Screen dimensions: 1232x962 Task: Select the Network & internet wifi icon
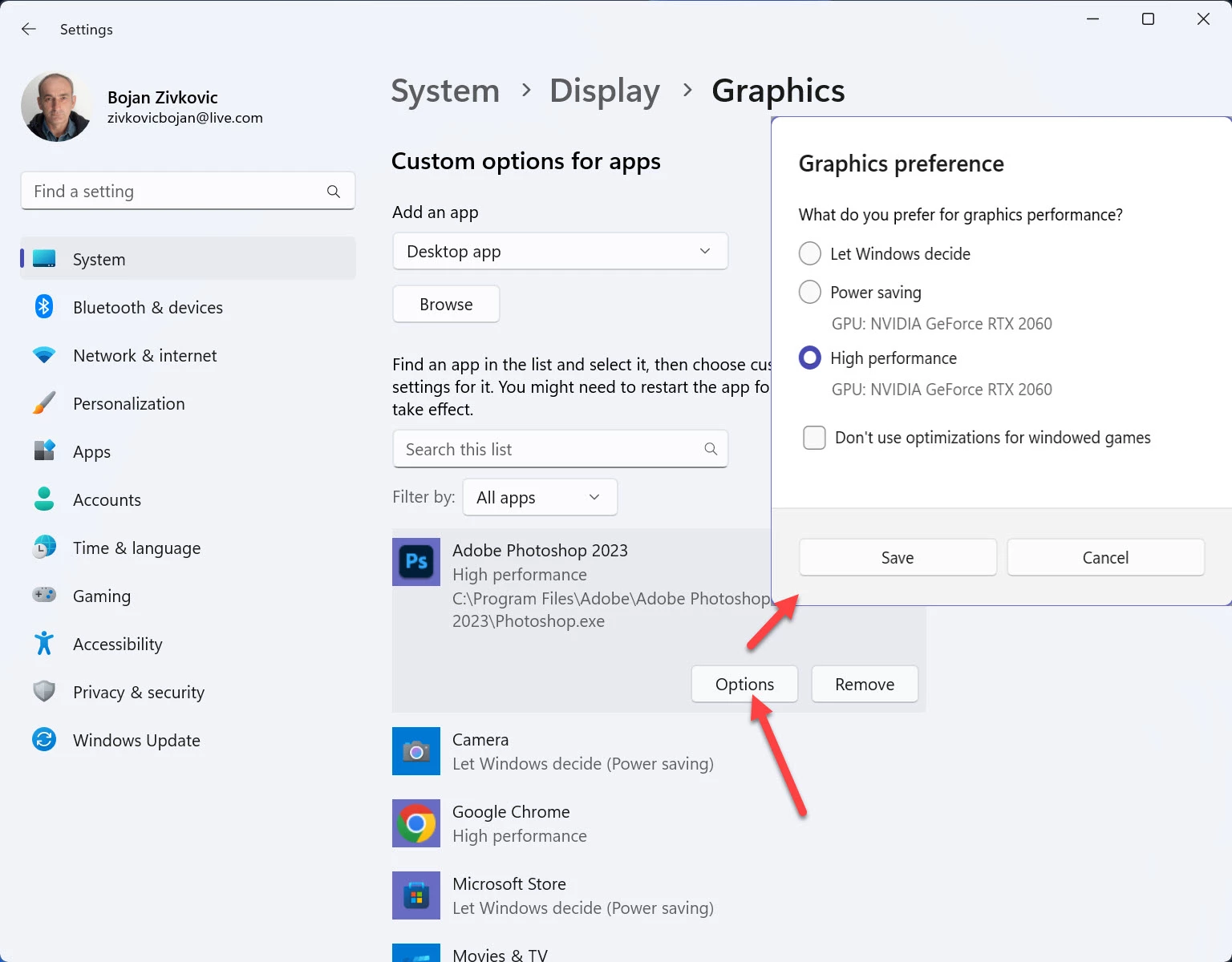click(x=44, y=355)
